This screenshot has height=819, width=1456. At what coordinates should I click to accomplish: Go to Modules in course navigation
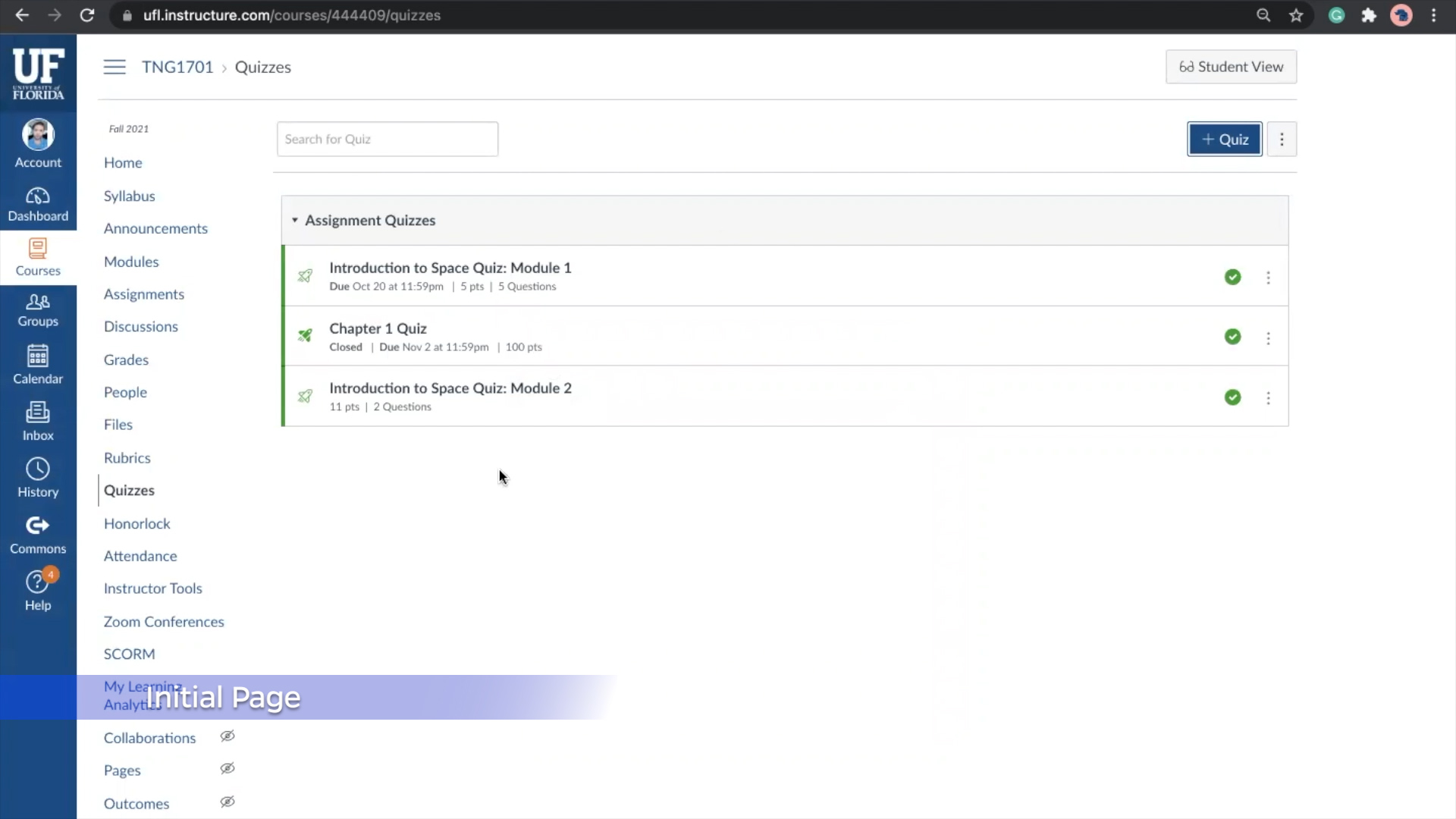click(131, 262)
